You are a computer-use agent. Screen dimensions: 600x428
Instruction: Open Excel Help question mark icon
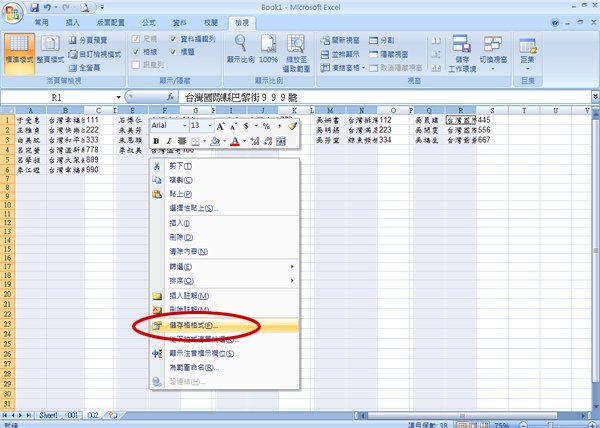[555, 23]
